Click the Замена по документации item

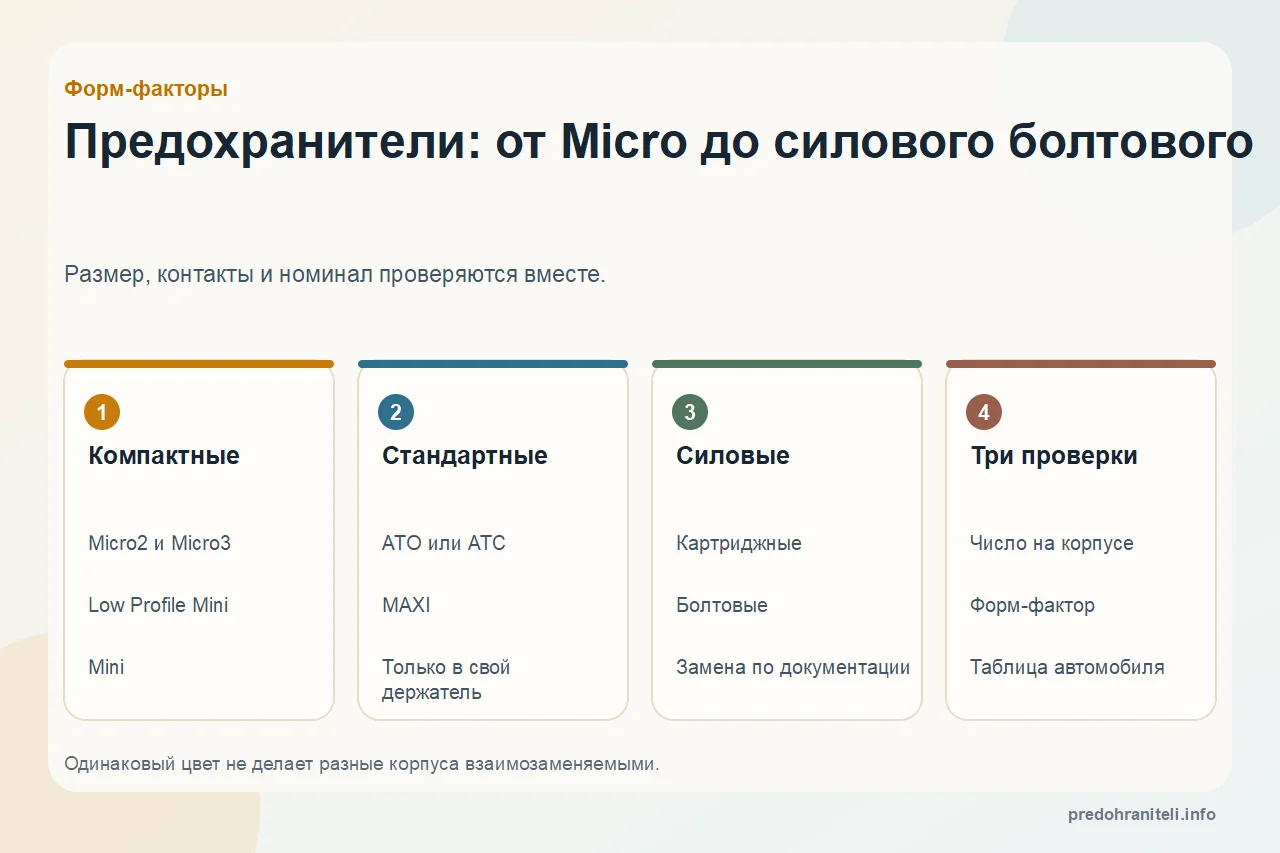(x=793, y=667)
